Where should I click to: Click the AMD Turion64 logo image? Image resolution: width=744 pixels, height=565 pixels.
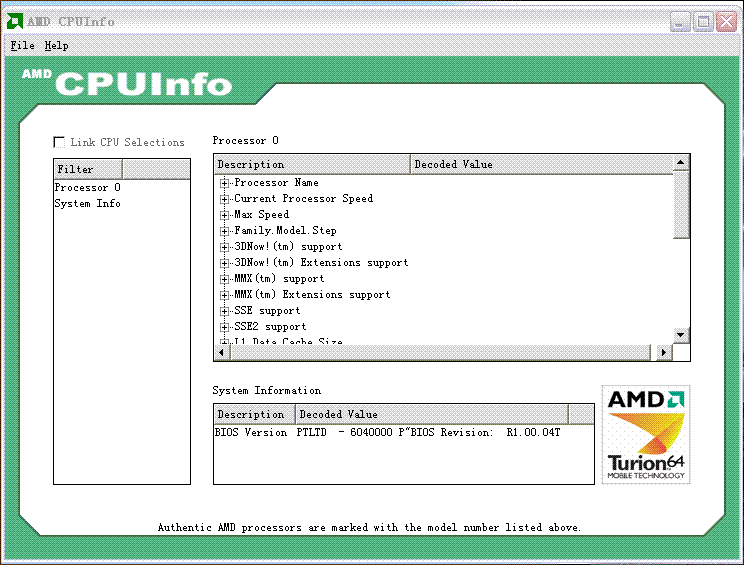click(646, 435)
